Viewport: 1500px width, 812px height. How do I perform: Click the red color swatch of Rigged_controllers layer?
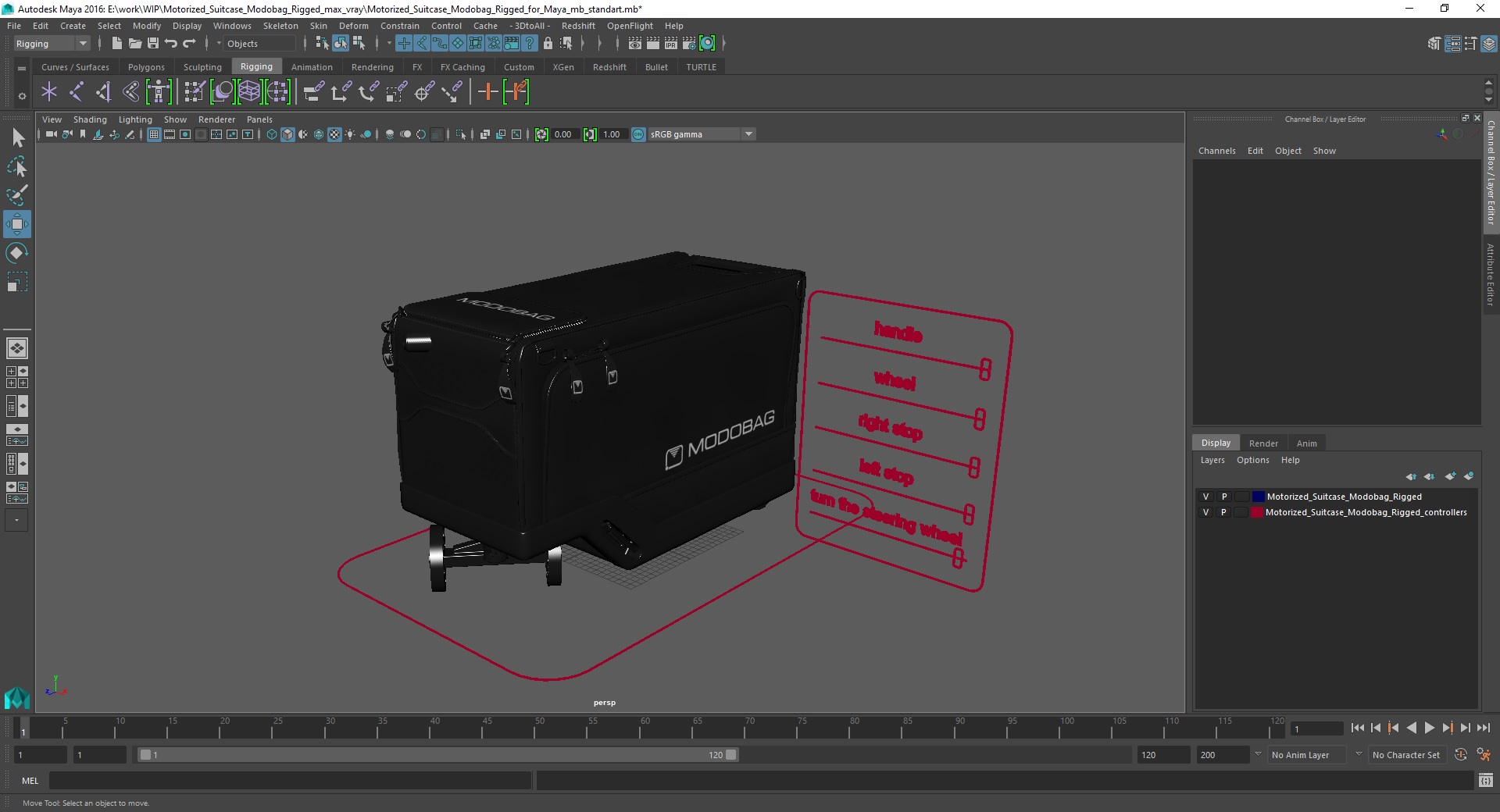tap(1257, 512)
